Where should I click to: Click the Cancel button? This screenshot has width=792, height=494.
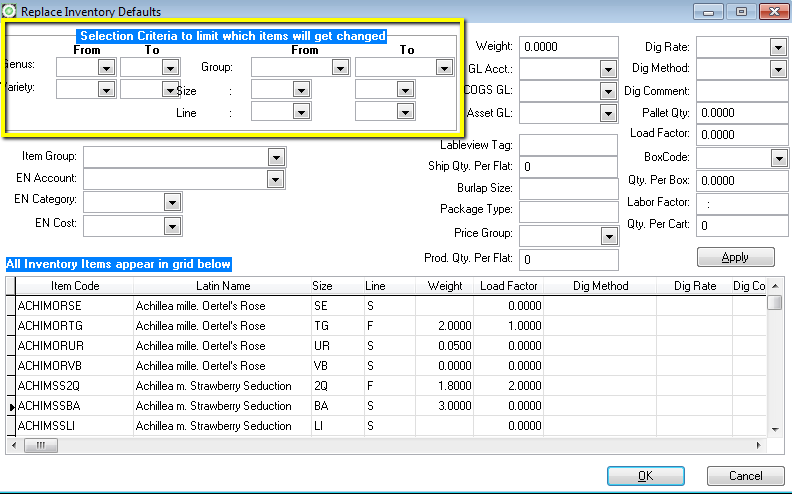tap(745, 476)
